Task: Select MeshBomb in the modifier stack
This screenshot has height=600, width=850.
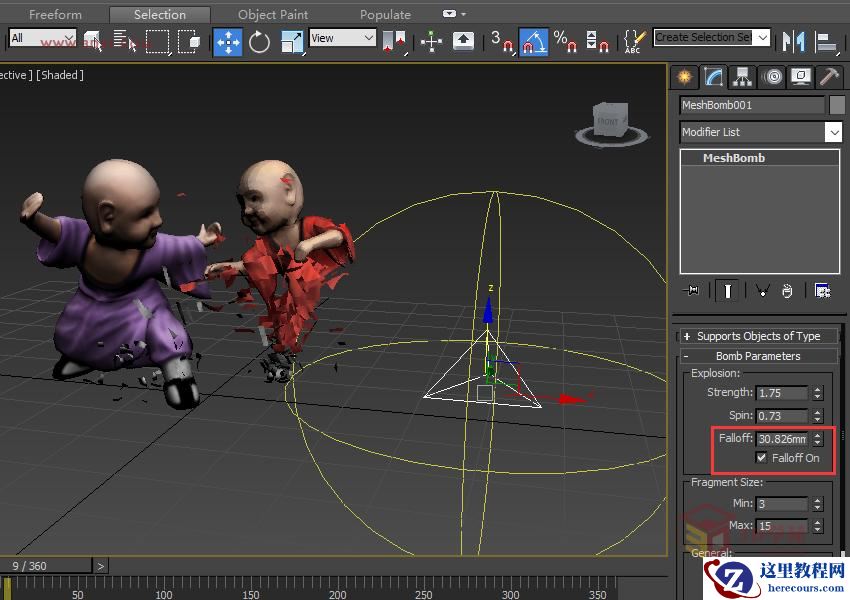Action: [x=733, y=158]
